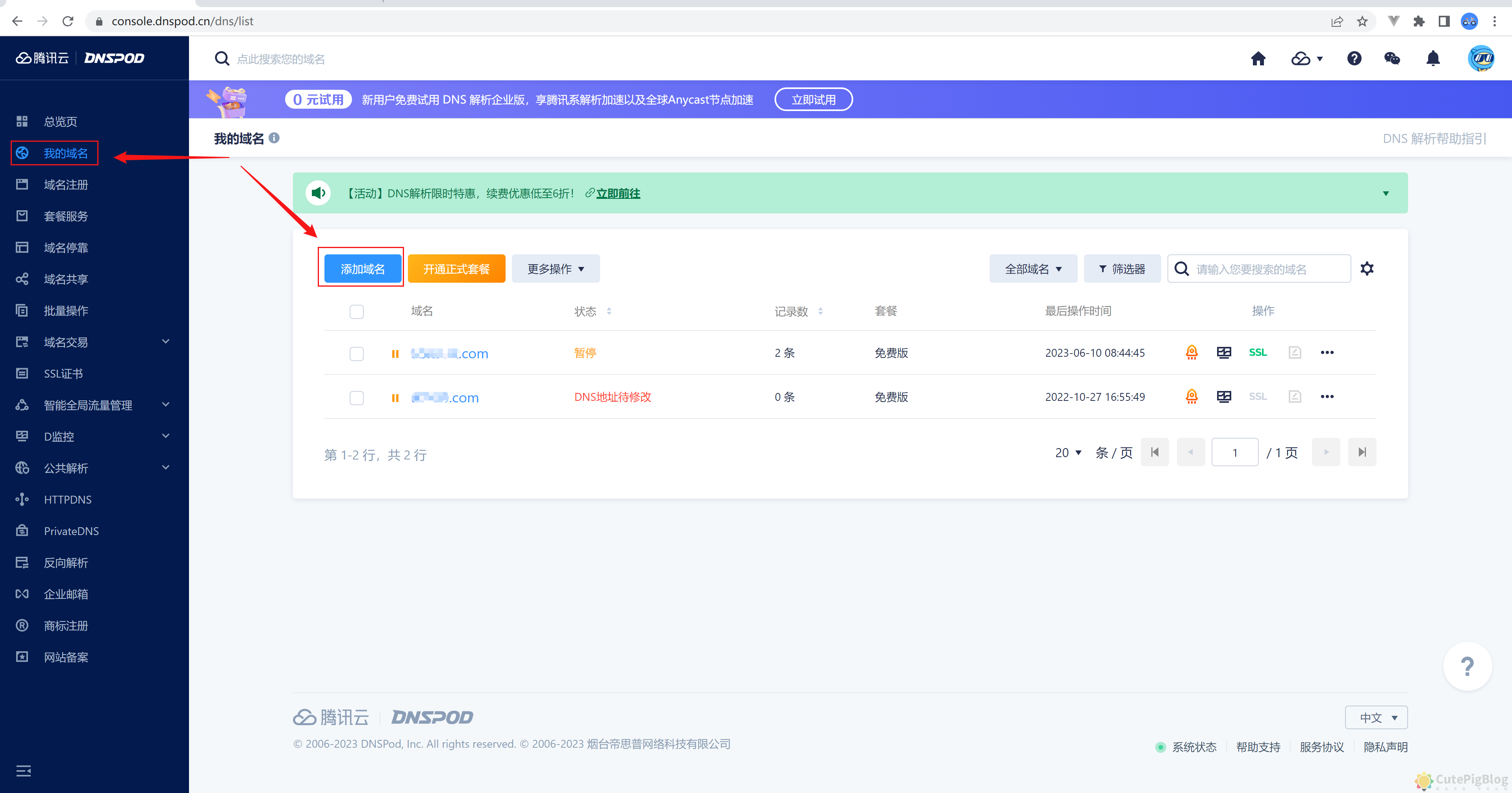Switch to the 域名注册 sidebar item
The width and height of the screenshot is (1512, 793).
point(66,184)
